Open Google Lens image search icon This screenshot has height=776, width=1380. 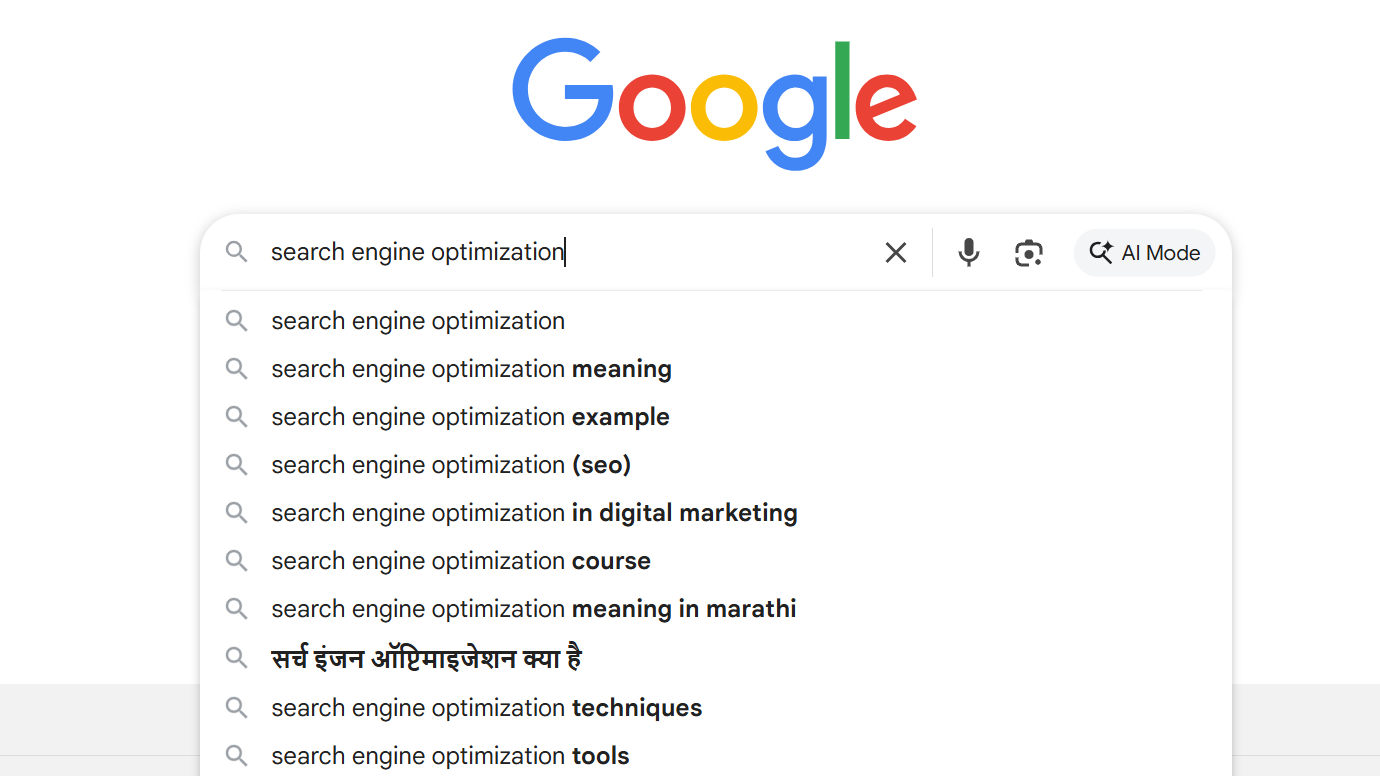pyautogui.click(x=1028, y=252)
